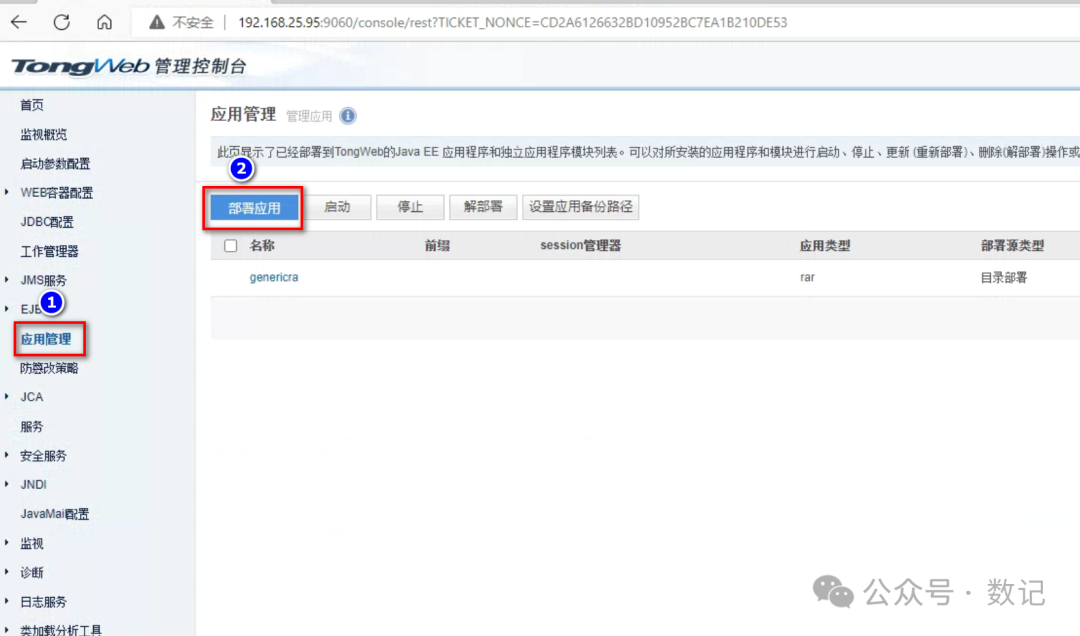
Task: Open 服务 in the sidebar
Action: 32,427
